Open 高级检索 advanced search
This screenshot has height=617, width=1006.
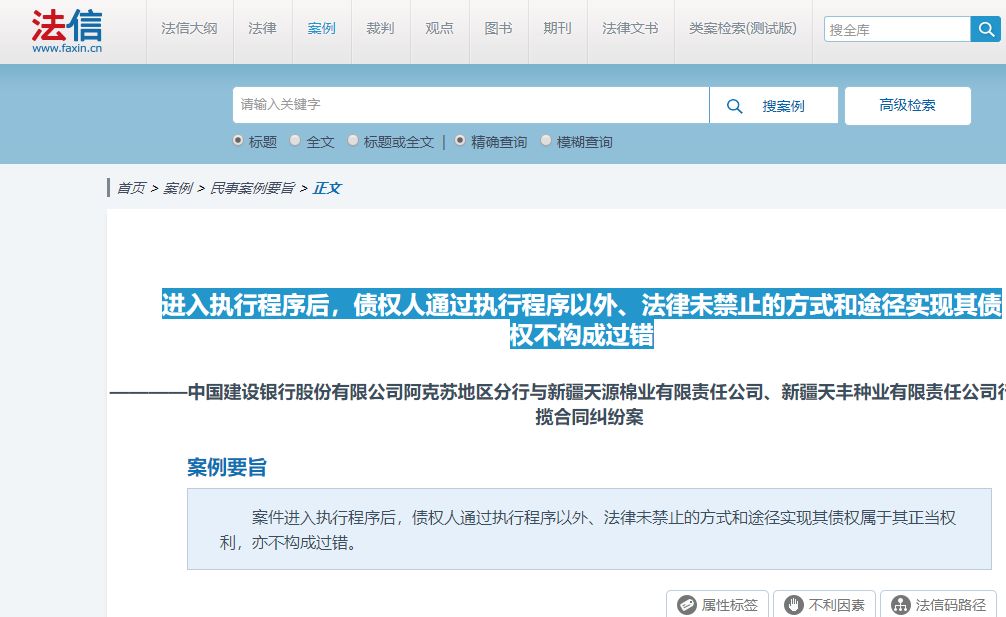click(x=906, y=105)
